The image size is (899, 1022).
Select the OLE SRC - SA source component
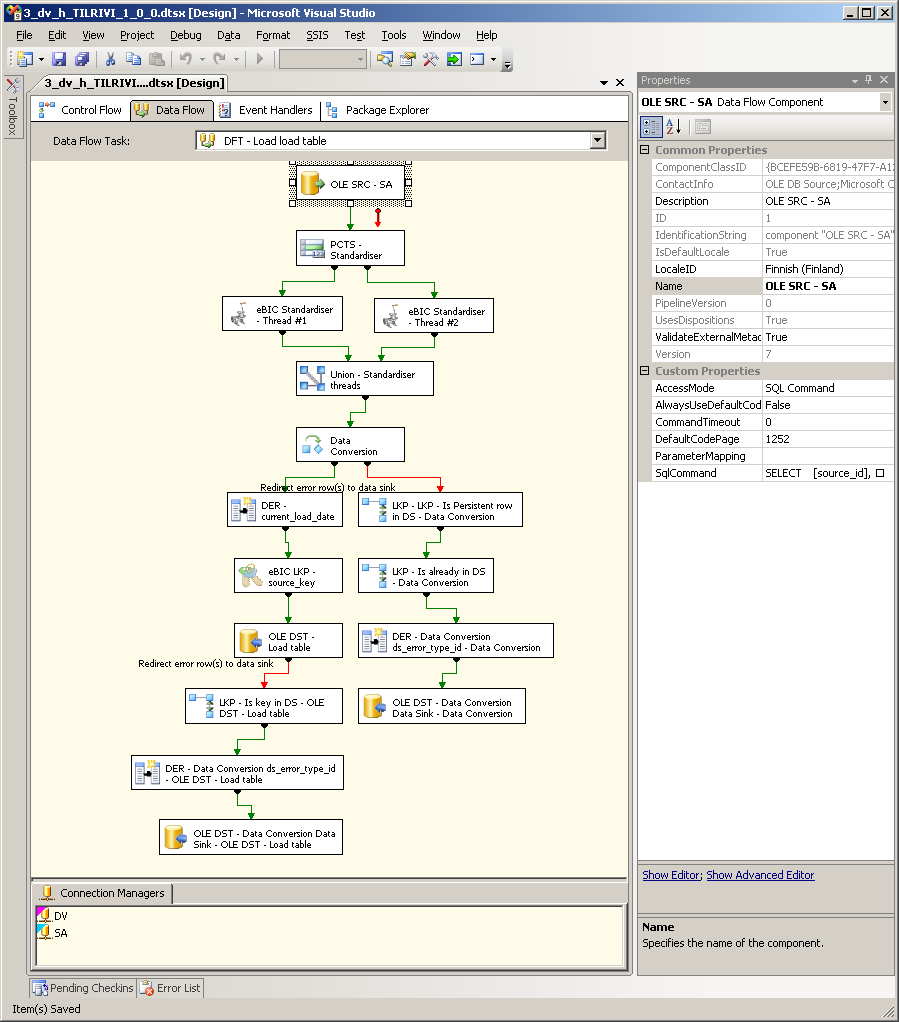click(x=351, y=184)
